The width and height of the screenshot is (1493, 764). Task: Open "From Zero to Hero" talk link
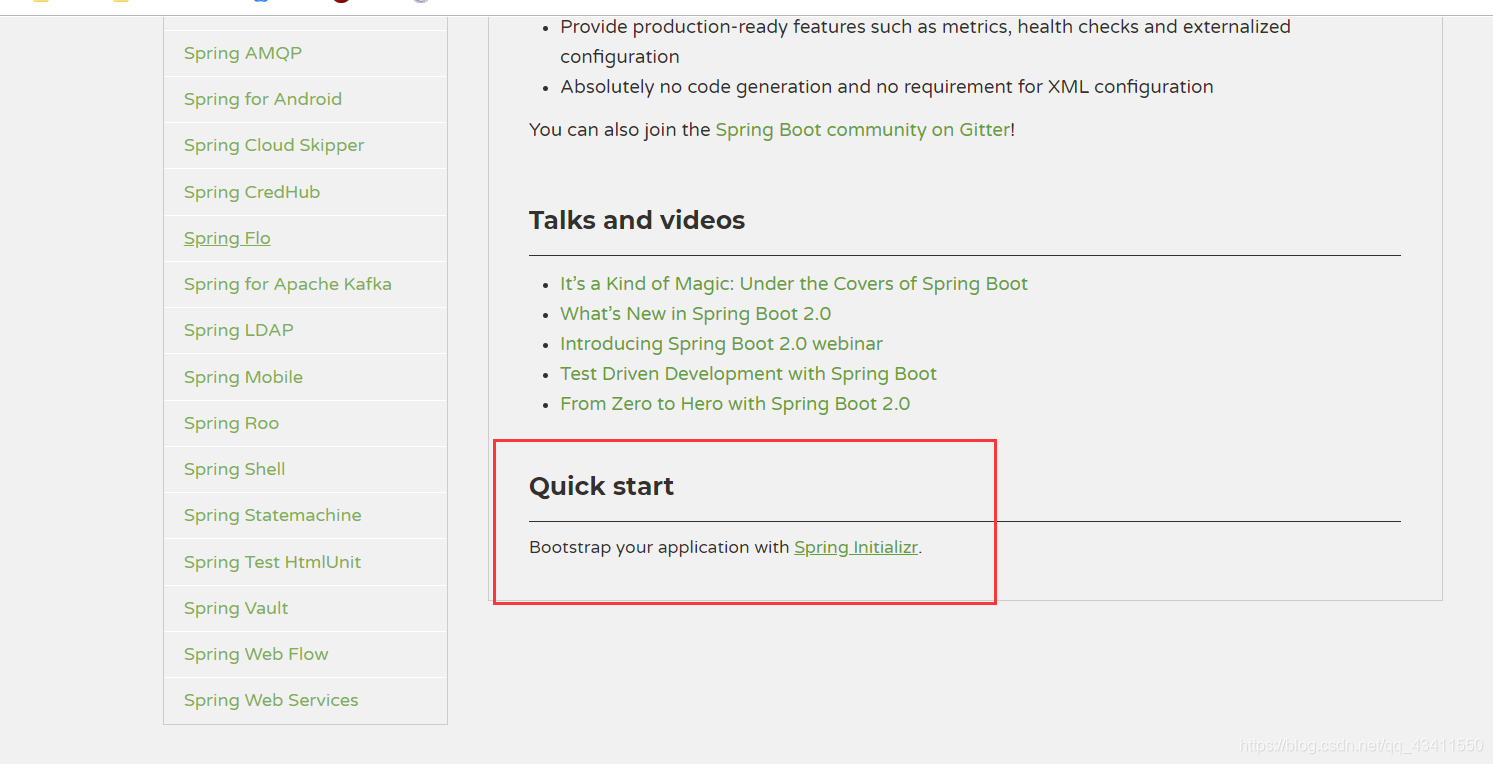(735, 404)
